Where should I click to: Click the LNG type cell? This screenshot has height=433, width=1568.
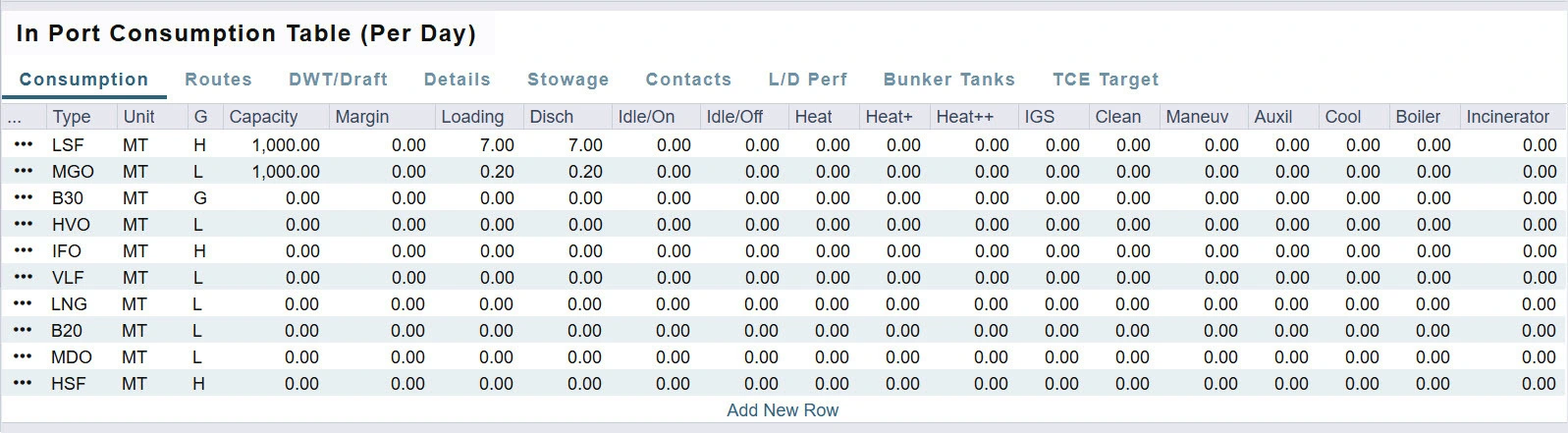(x=81, y=304)
